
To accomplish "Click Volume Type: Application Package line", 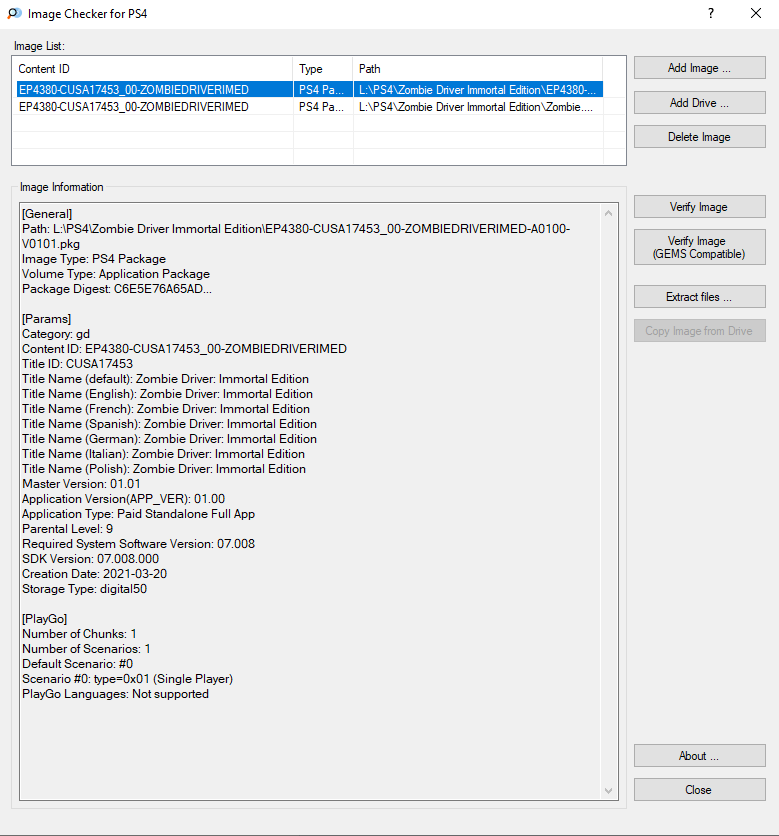I will pos(116,274).
